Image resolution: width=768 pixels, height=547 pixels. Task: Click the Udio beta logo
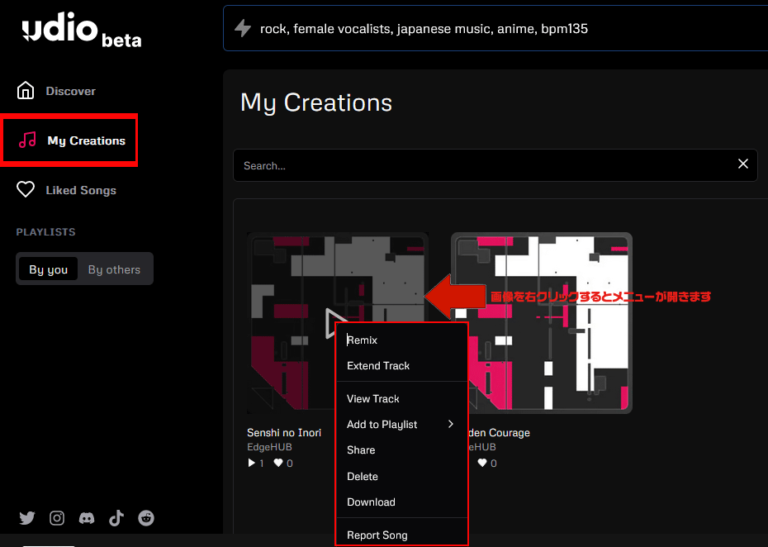point(81,32)
